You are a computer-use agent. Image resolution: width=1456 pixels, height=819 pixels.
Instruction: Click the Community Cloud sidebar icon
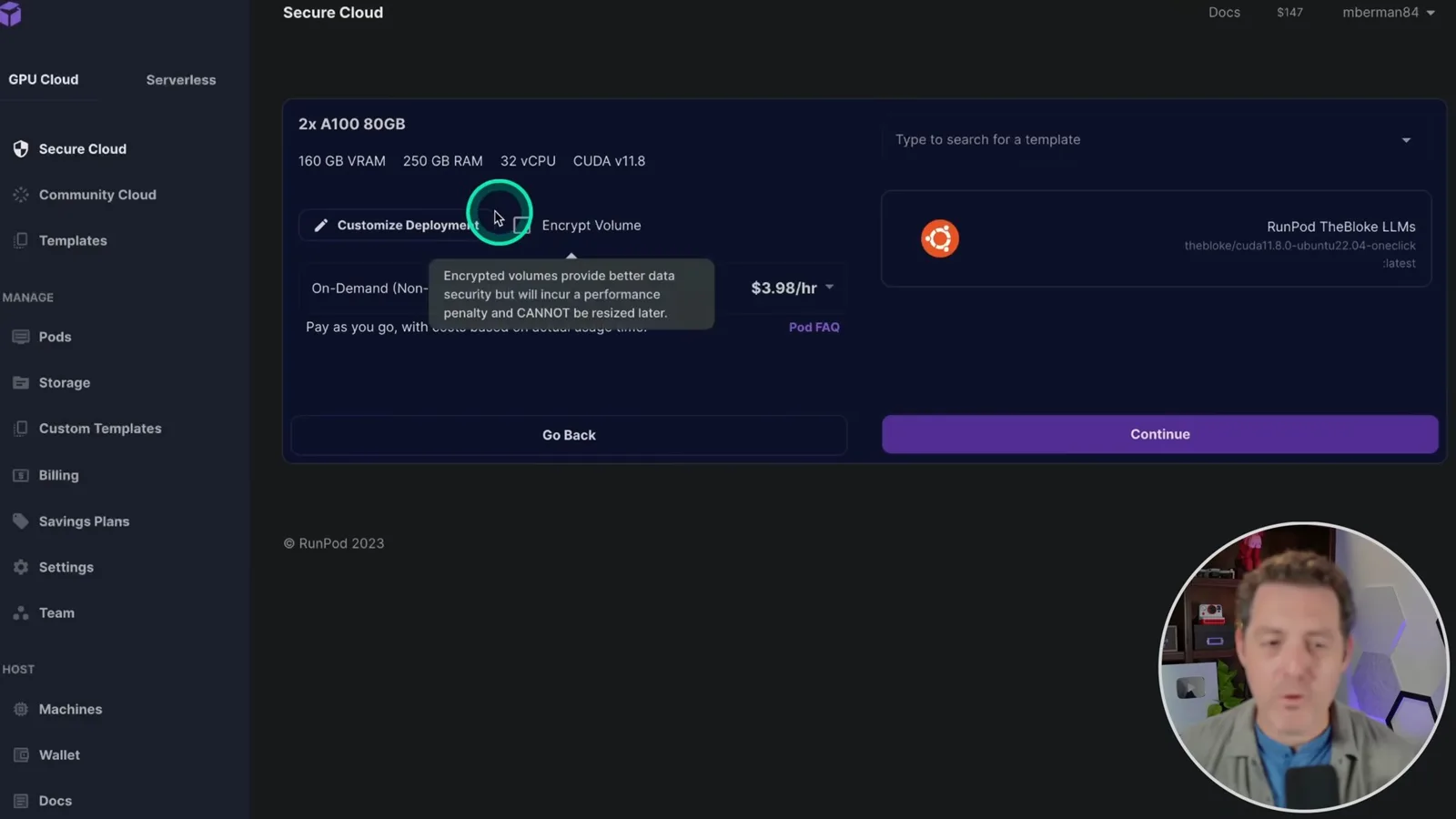click(x=20, y=195)
